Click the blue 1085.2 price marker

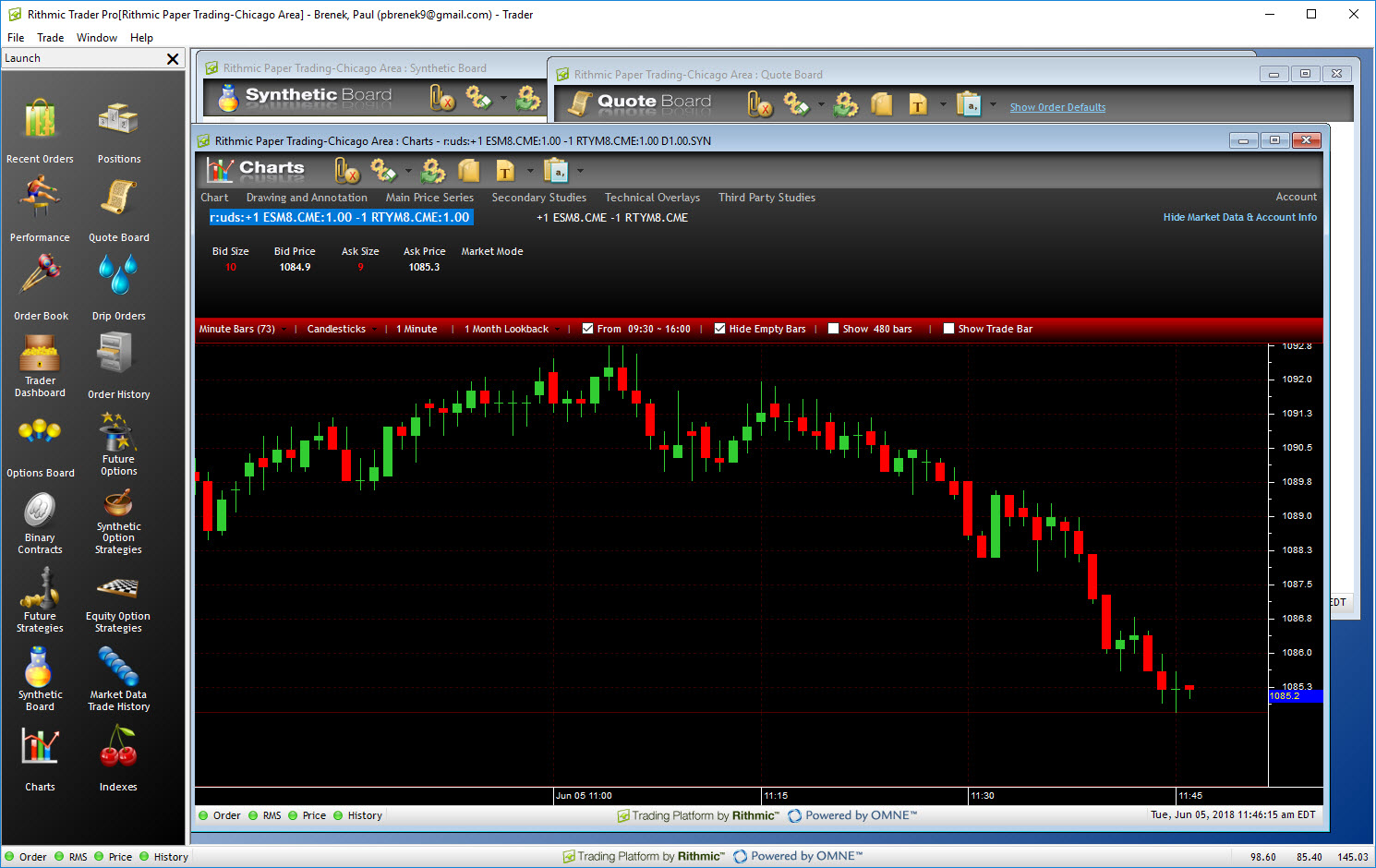(1296, 696)
